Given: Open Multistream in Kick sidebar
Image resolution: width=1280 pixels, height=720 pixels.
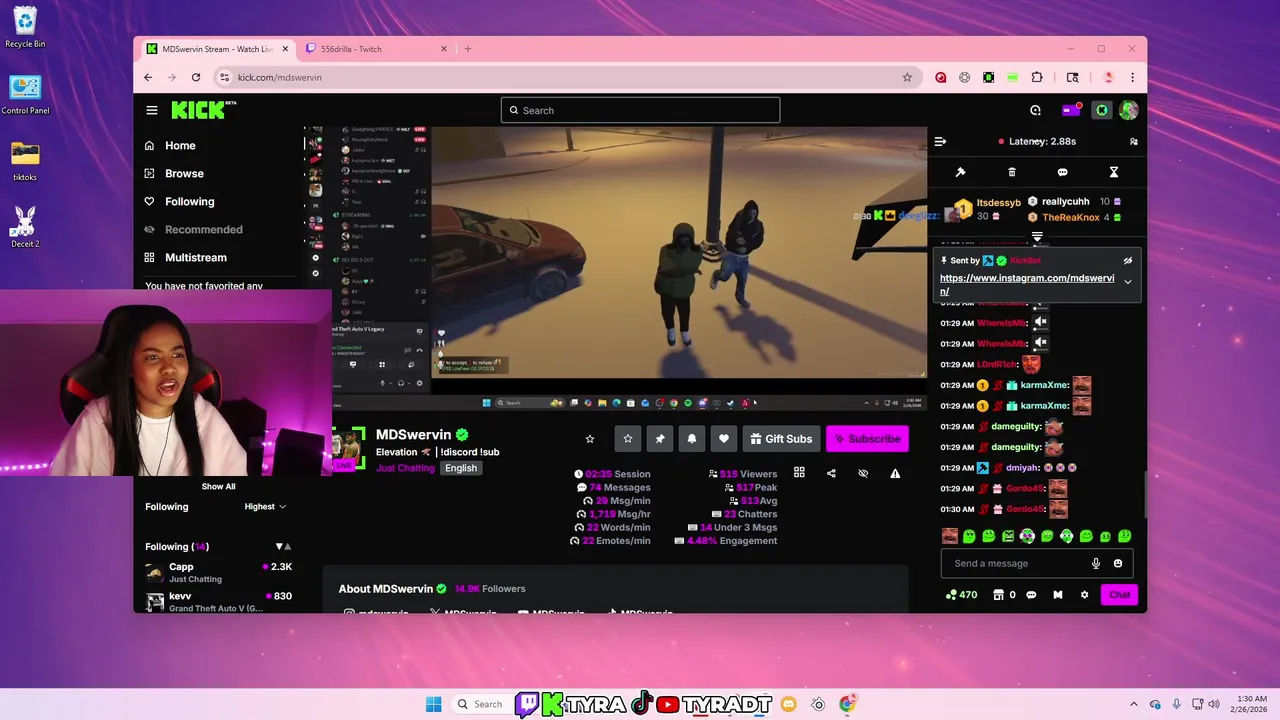Looking at the screenshot, I should (195, 257).
